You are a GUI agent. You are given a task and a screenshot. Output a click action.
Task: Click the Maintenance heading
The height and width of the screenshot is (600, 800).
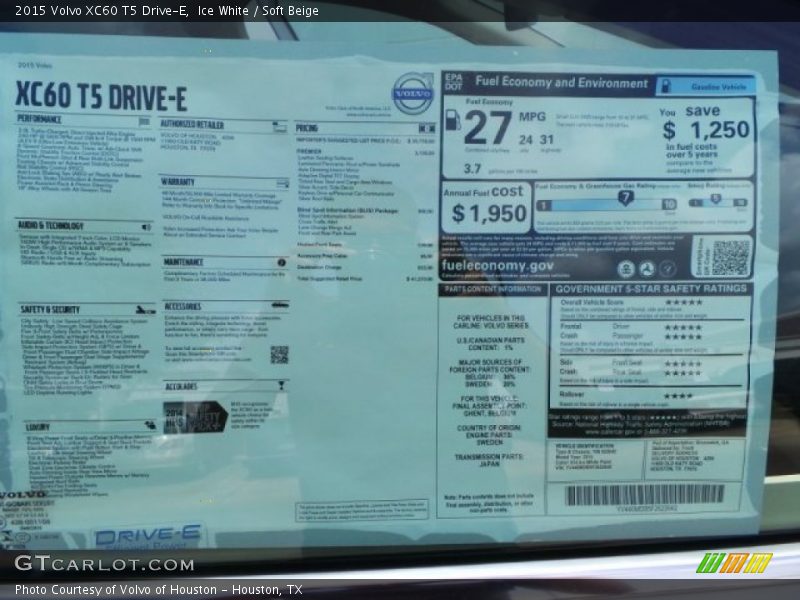(183, 262)
